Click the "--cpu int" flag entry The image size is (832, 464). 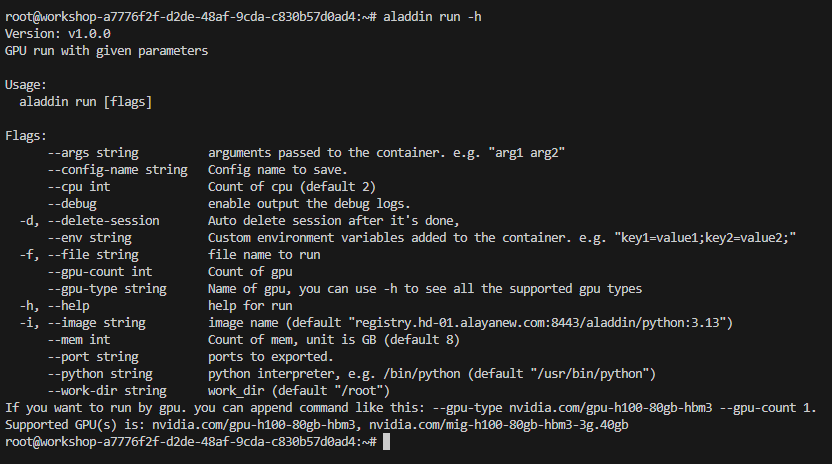pyautogui.click(x=78, y=186)
